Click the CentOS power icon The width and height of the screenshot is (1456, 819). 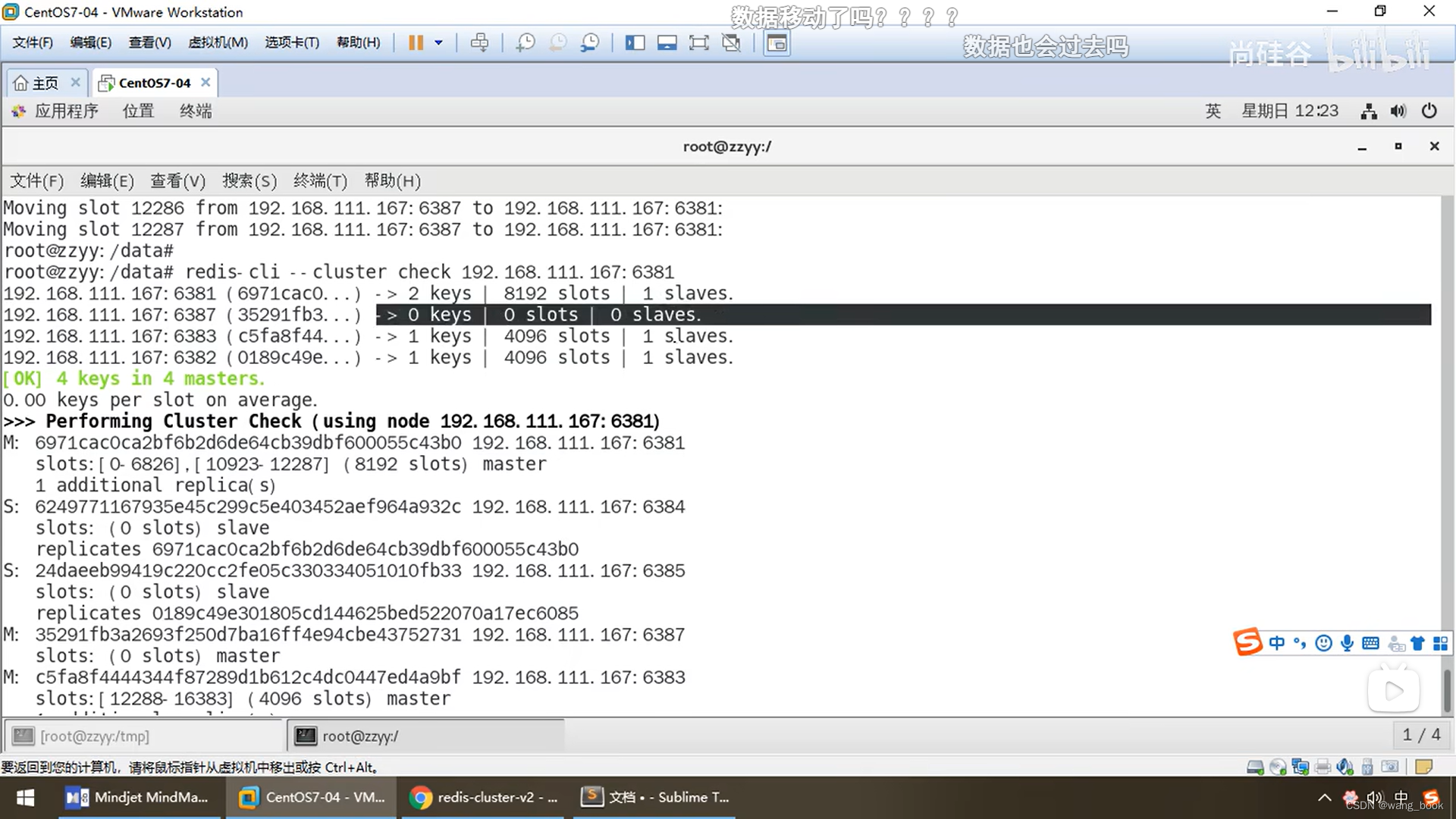pyautogui.click(x=1429, y=111)
